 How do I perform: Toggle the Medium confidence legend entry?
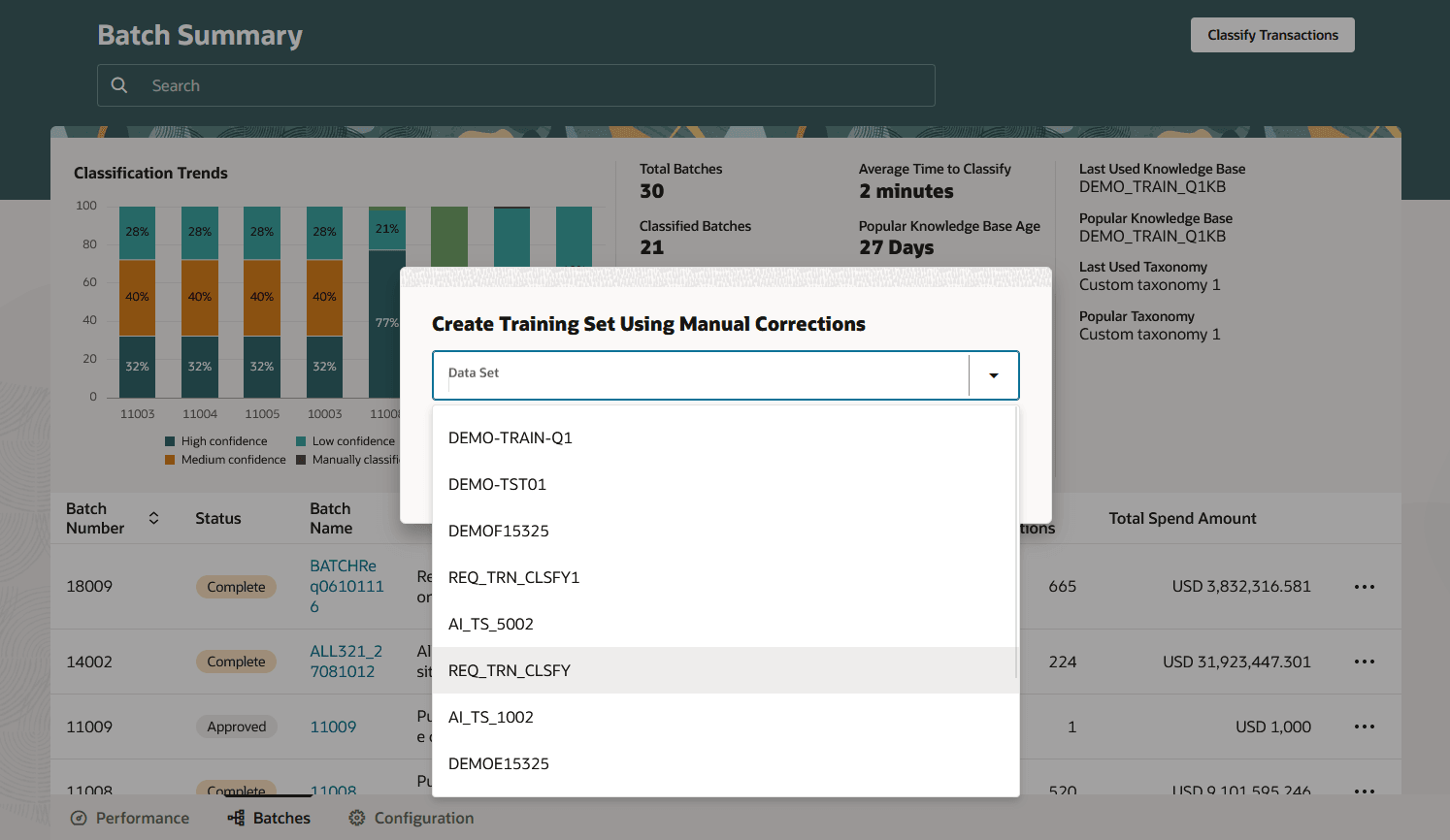[x=167, y=460]
